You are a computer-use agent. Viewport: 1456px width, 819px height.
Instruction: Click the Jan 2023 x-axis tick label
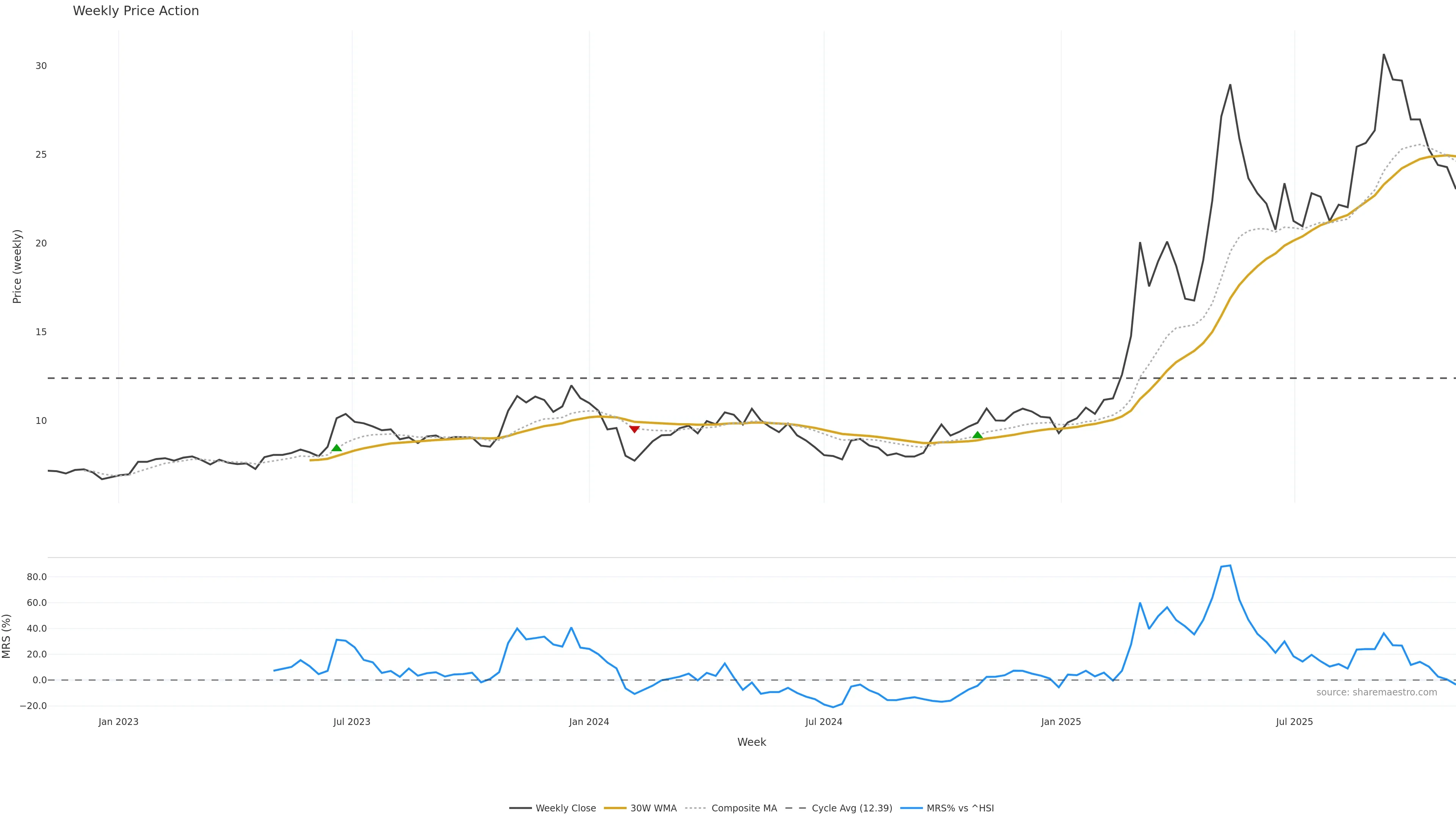(x=118, y=722)
